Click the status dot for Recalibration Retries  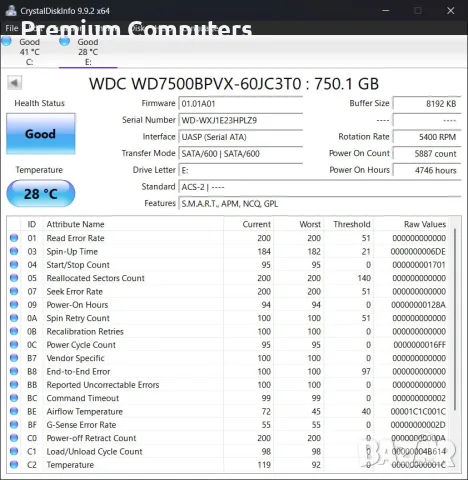(14, 331)
